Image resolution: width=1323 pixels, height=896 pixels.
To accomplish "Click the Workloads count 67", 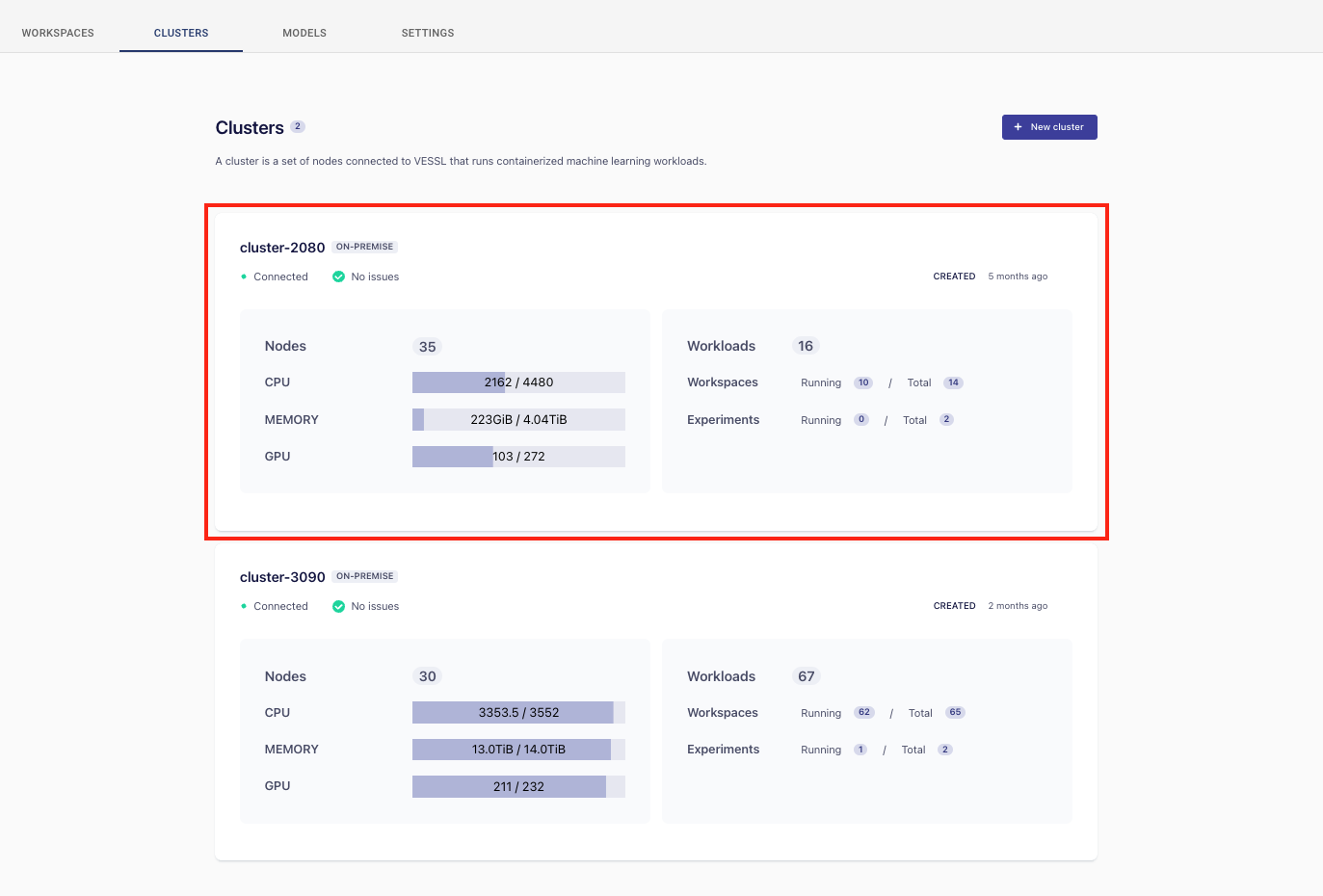I will pos(807,676).
